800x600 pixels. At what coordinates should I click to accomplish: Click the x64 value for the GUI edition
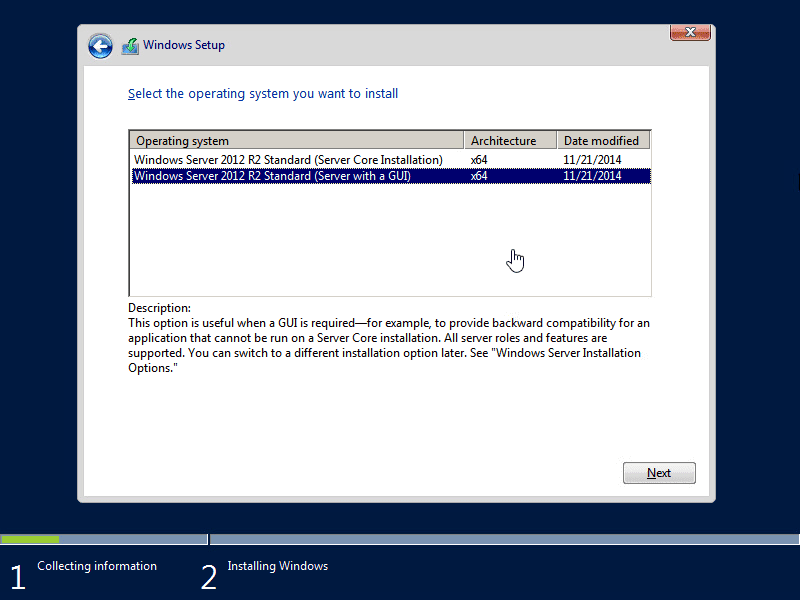click(x=478, y=175)
